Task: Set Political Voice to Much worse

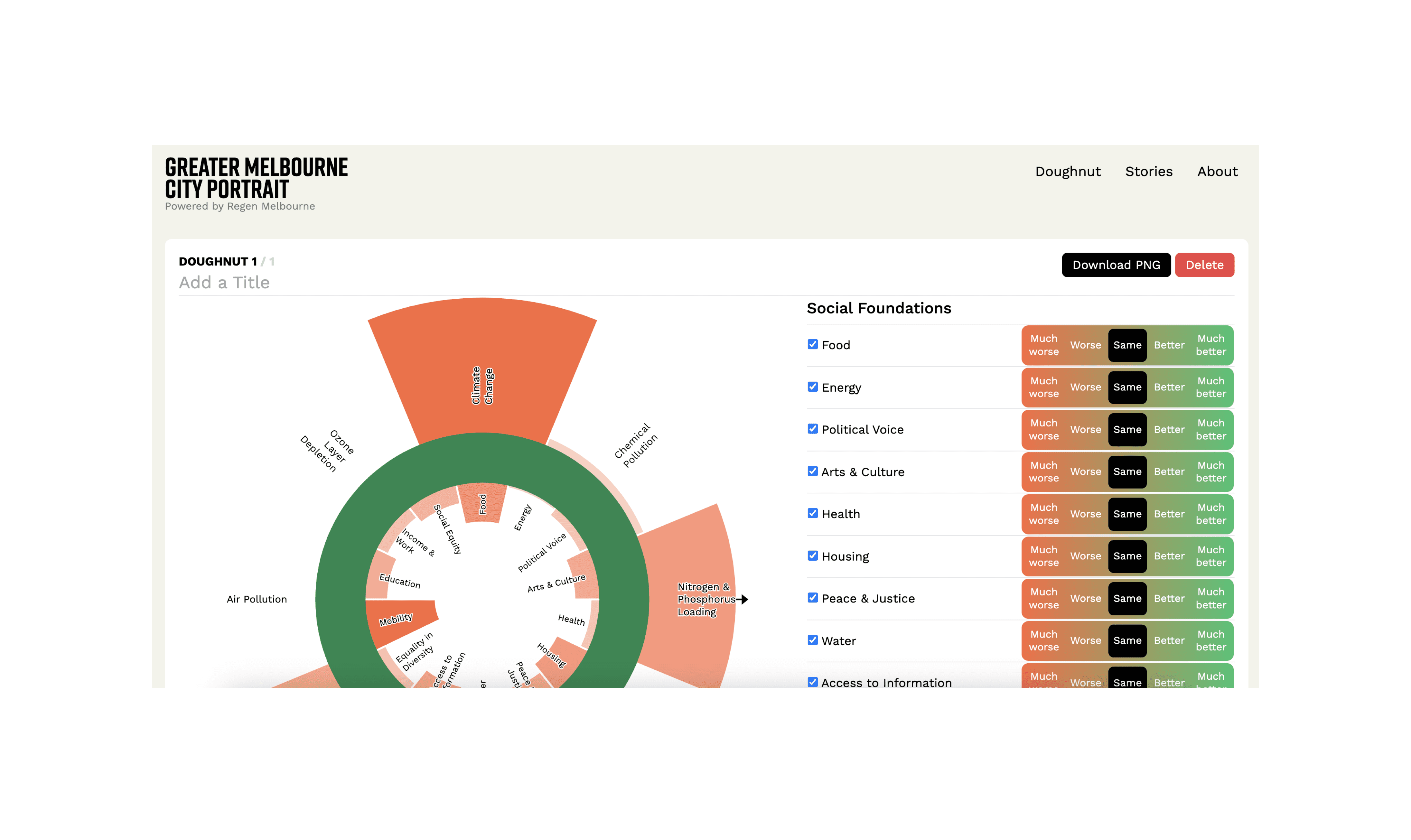Action: click(x=1044, y=430)
